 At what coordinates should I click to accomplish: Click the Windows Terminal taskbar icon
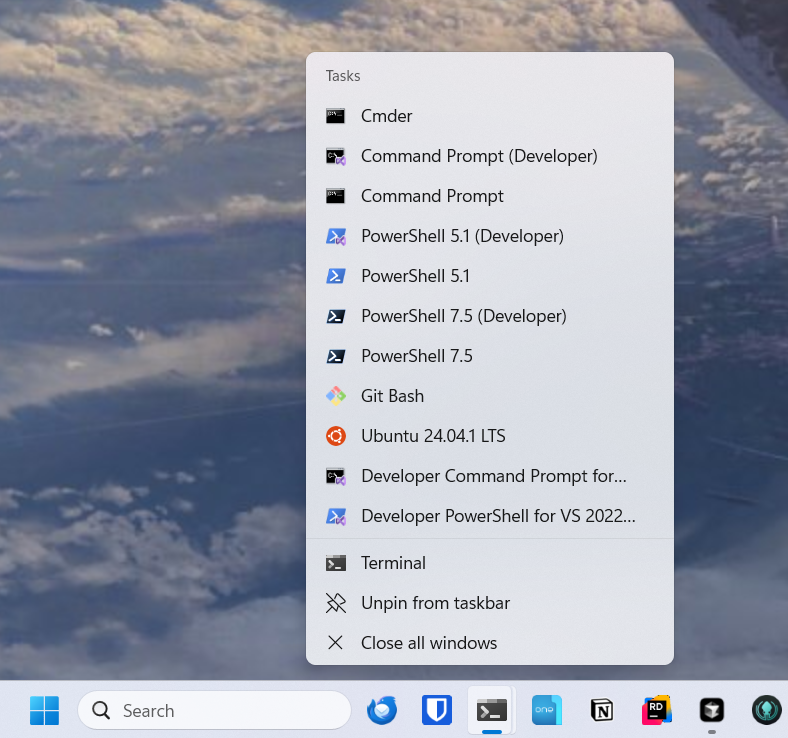491,710
